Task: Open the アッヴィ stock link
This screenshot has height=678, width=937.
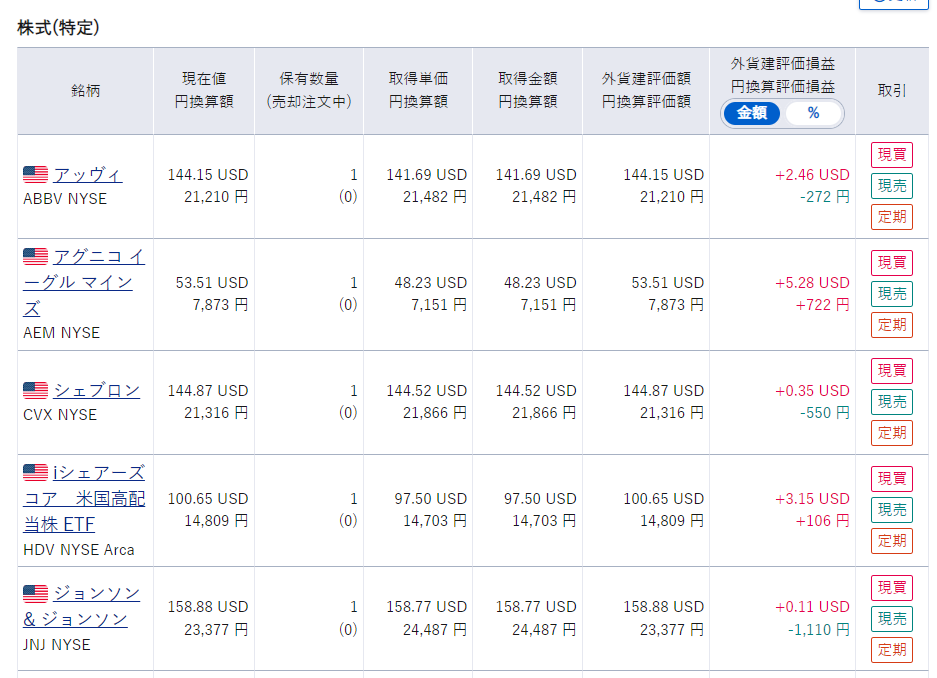Action: pyautogui.click(x=88, y=174)
